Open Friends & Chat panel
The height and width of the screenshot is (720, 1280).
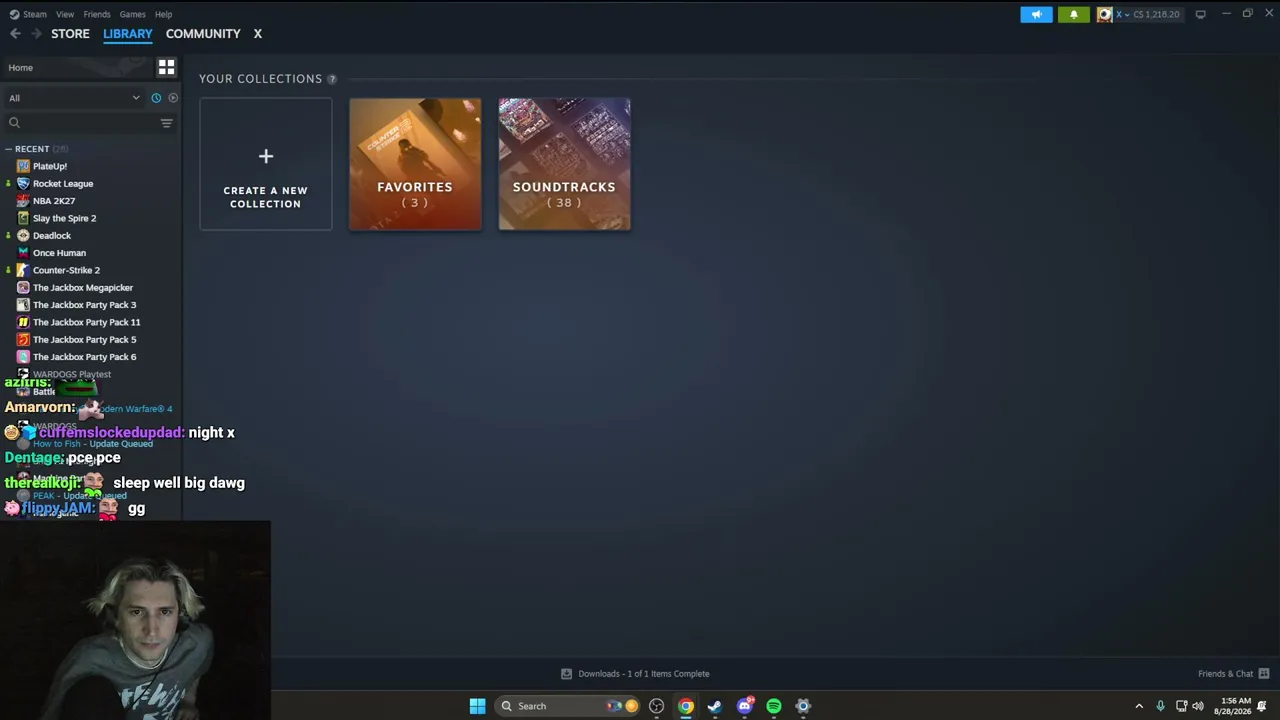click(1234, 674)
